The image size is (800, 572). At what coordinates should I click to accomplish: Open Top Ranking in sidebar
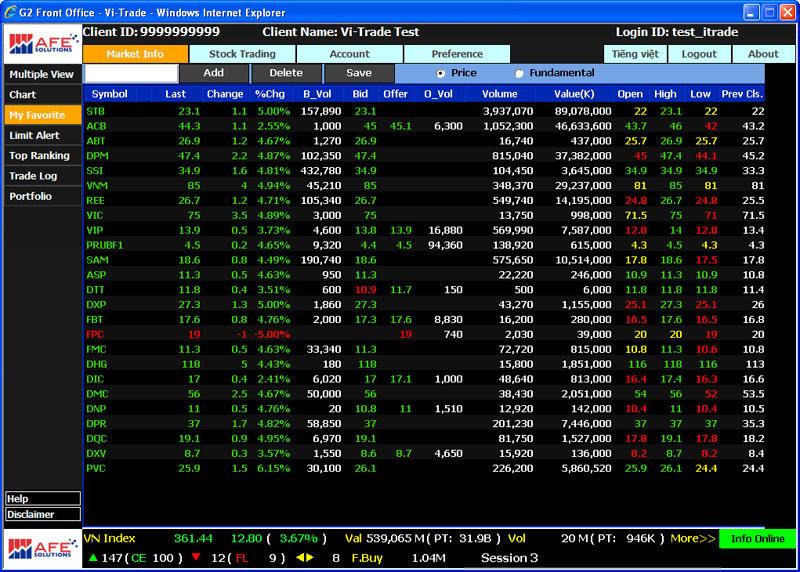[42, 156]
